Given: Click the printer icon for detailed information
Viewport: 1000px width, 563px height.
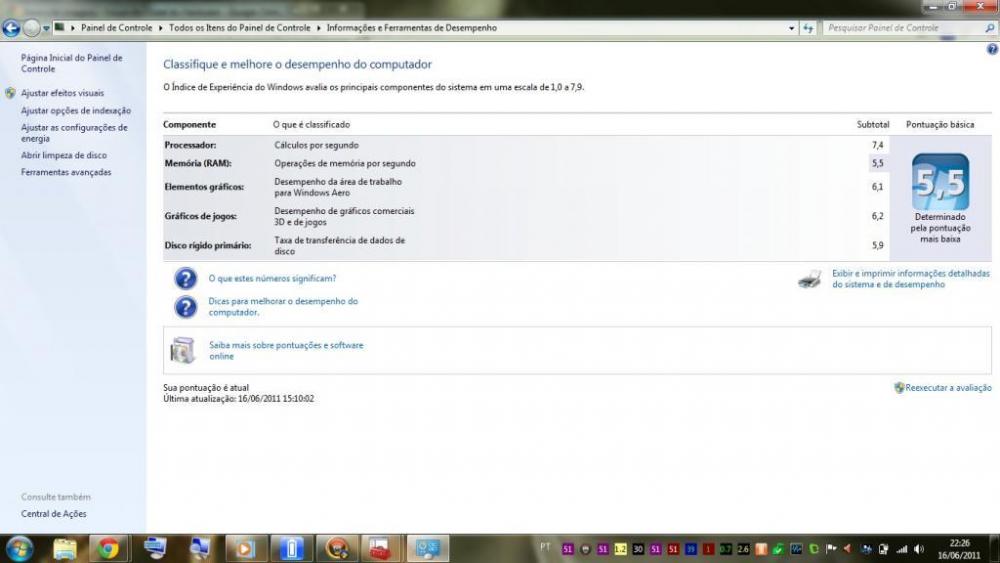Looking at the screenshot, I should click(x=810, y=279).
